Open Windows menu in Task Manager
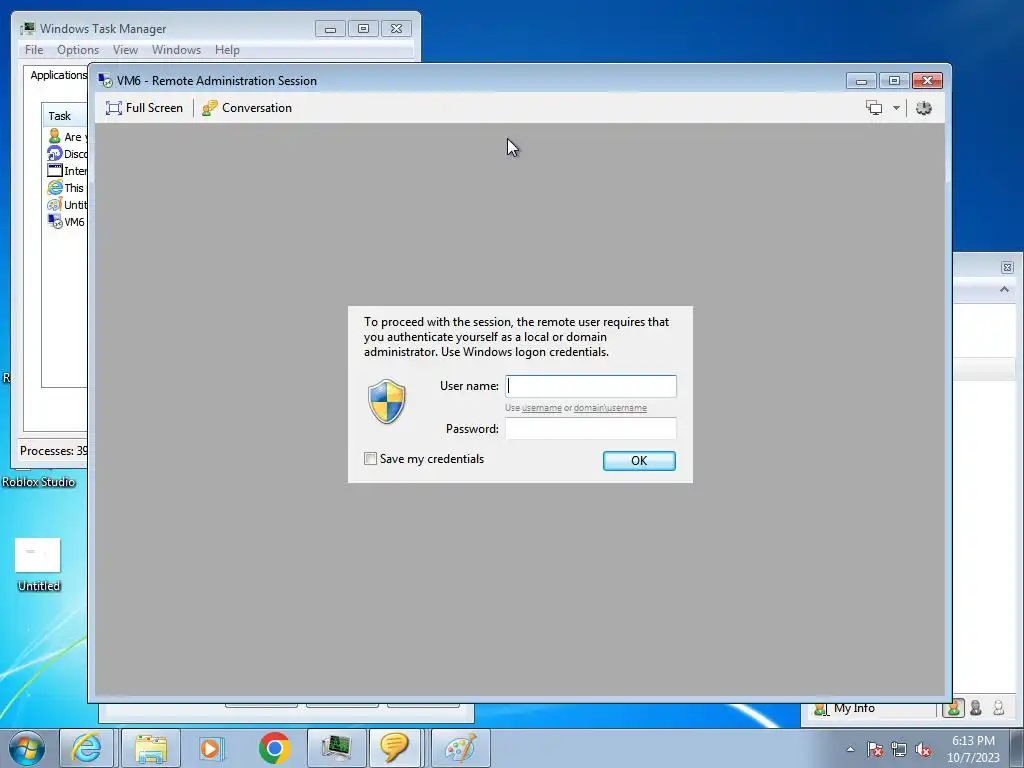Viewport: 1024px width, 768px height. click(x=176, y=50)
